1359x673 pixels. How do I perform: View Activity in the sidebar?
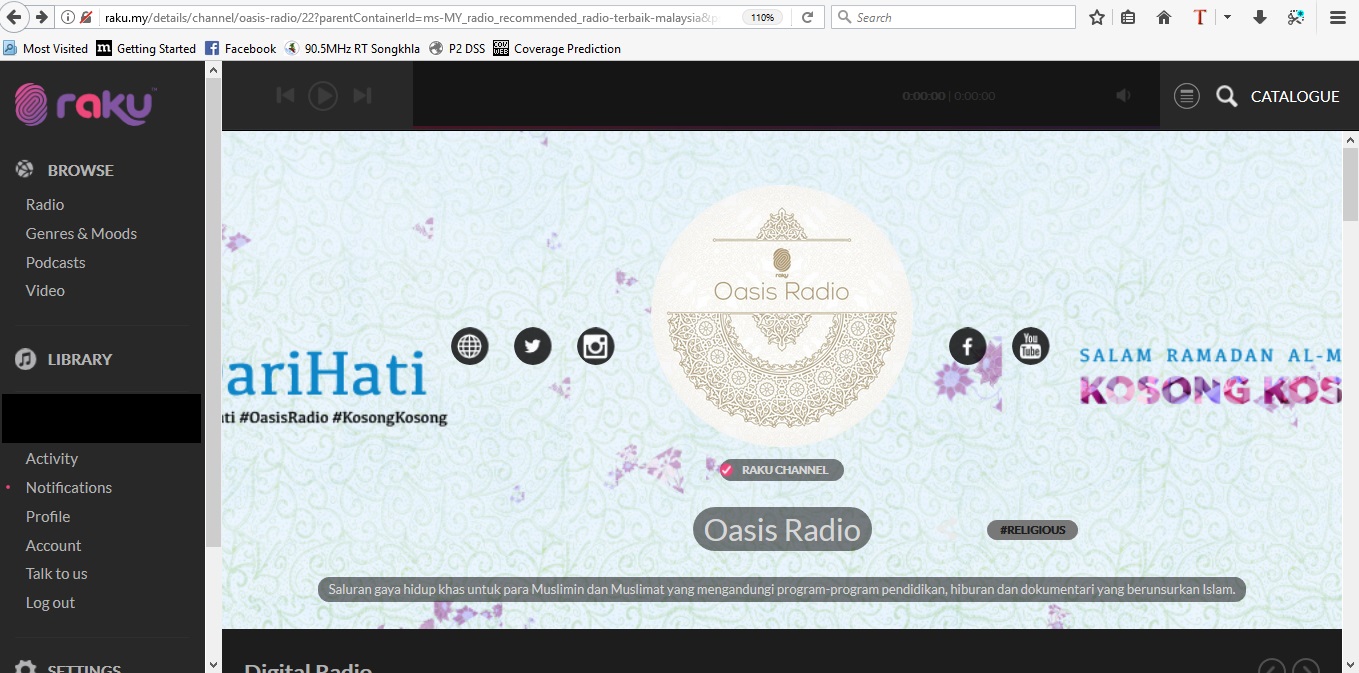52,458
